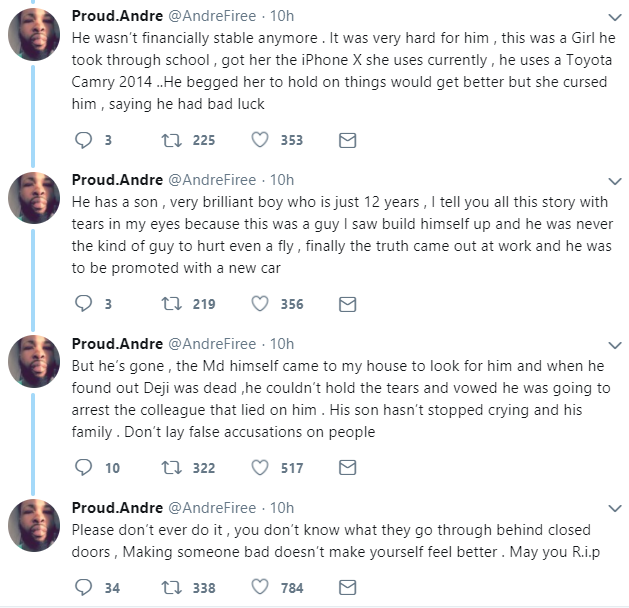The height and width of the screenshot is (608, 629).
Task: Click @AndreFiree handle on the last tweet
Action: (211, 507)
